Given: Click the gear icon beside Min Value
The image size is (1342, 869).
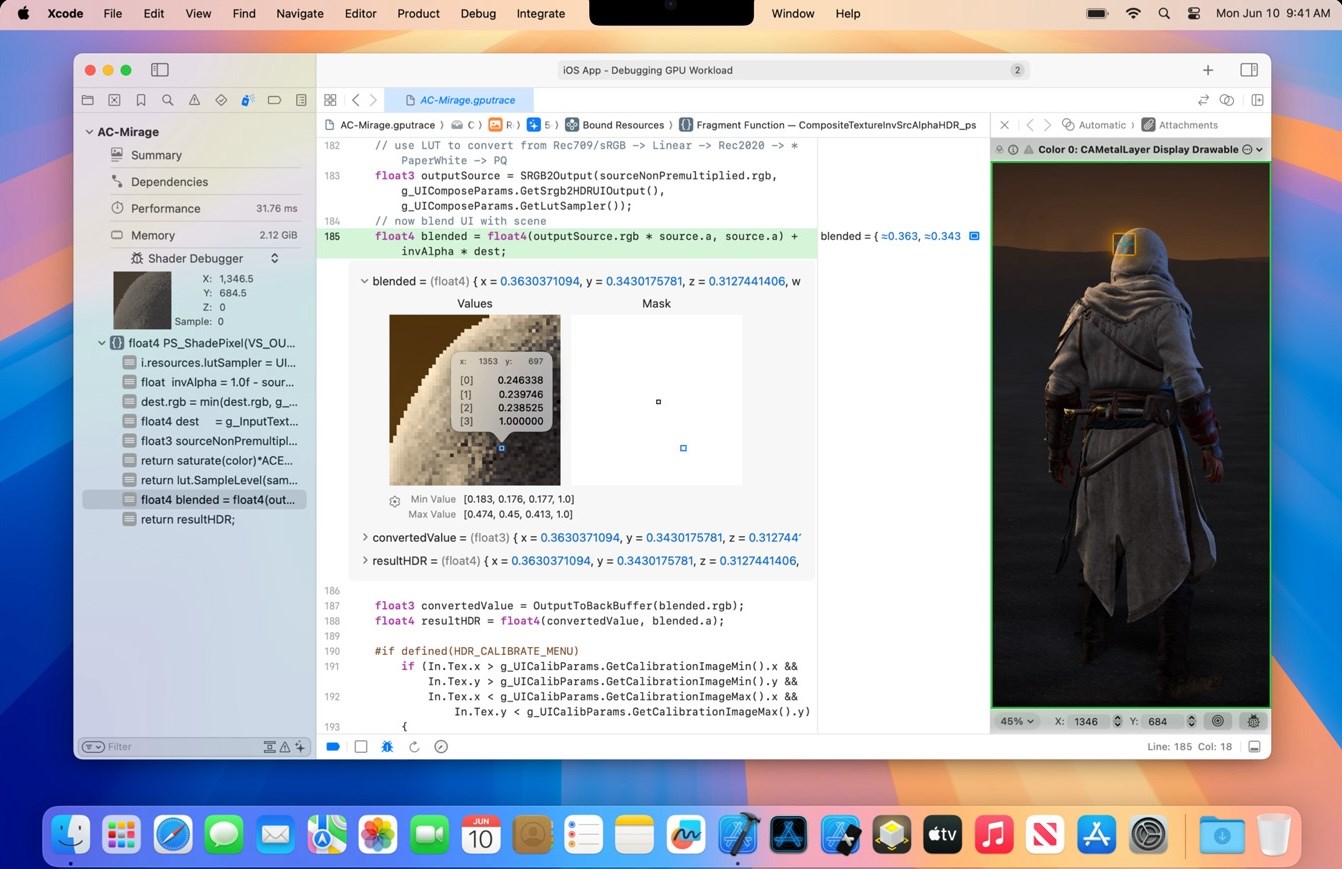Looking at the screenshot, I should point(395,501).
